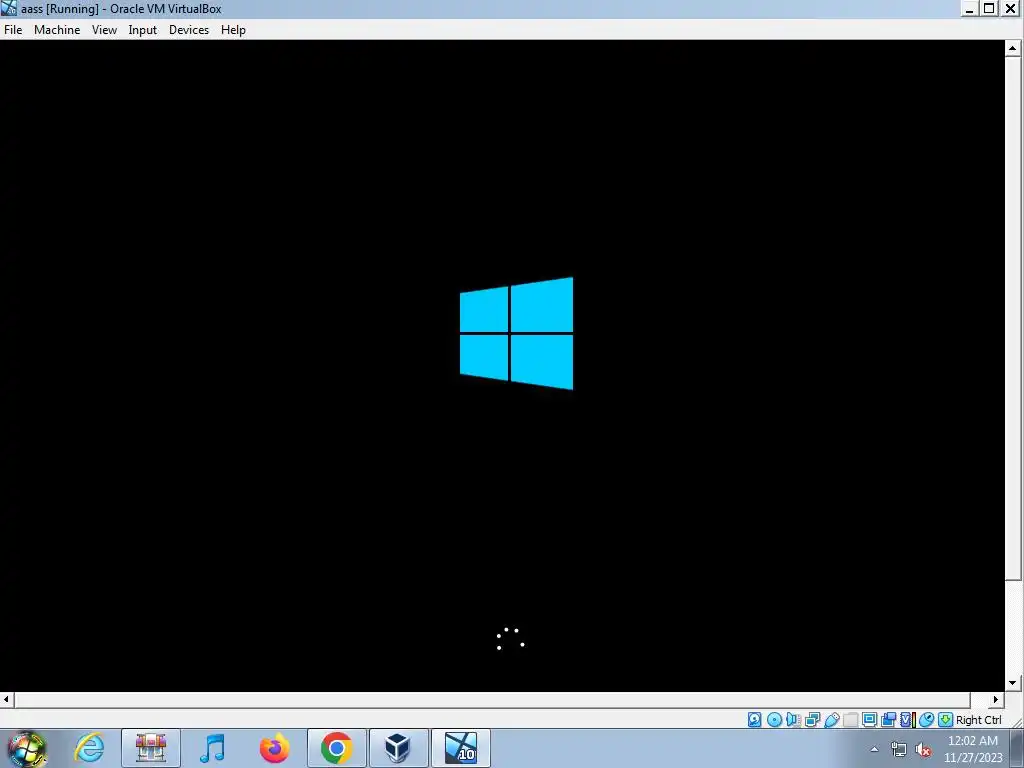
Task: Click the network adapters status icon
Action: click(812, 720)
